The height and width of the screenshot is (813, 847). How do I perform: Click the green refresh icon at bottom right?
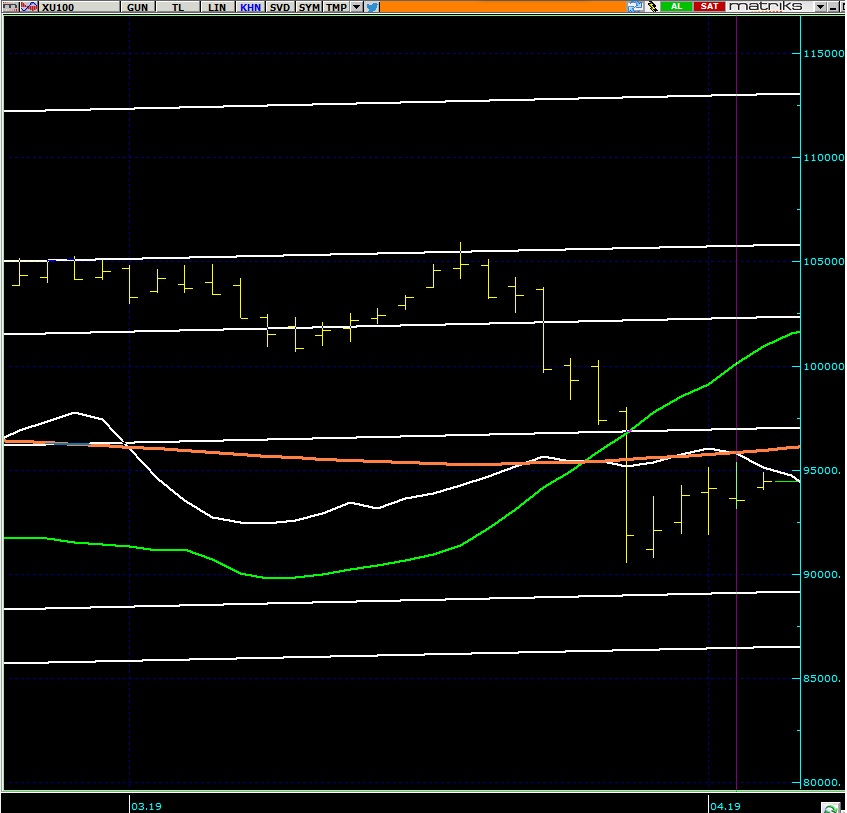pos(831,808)
